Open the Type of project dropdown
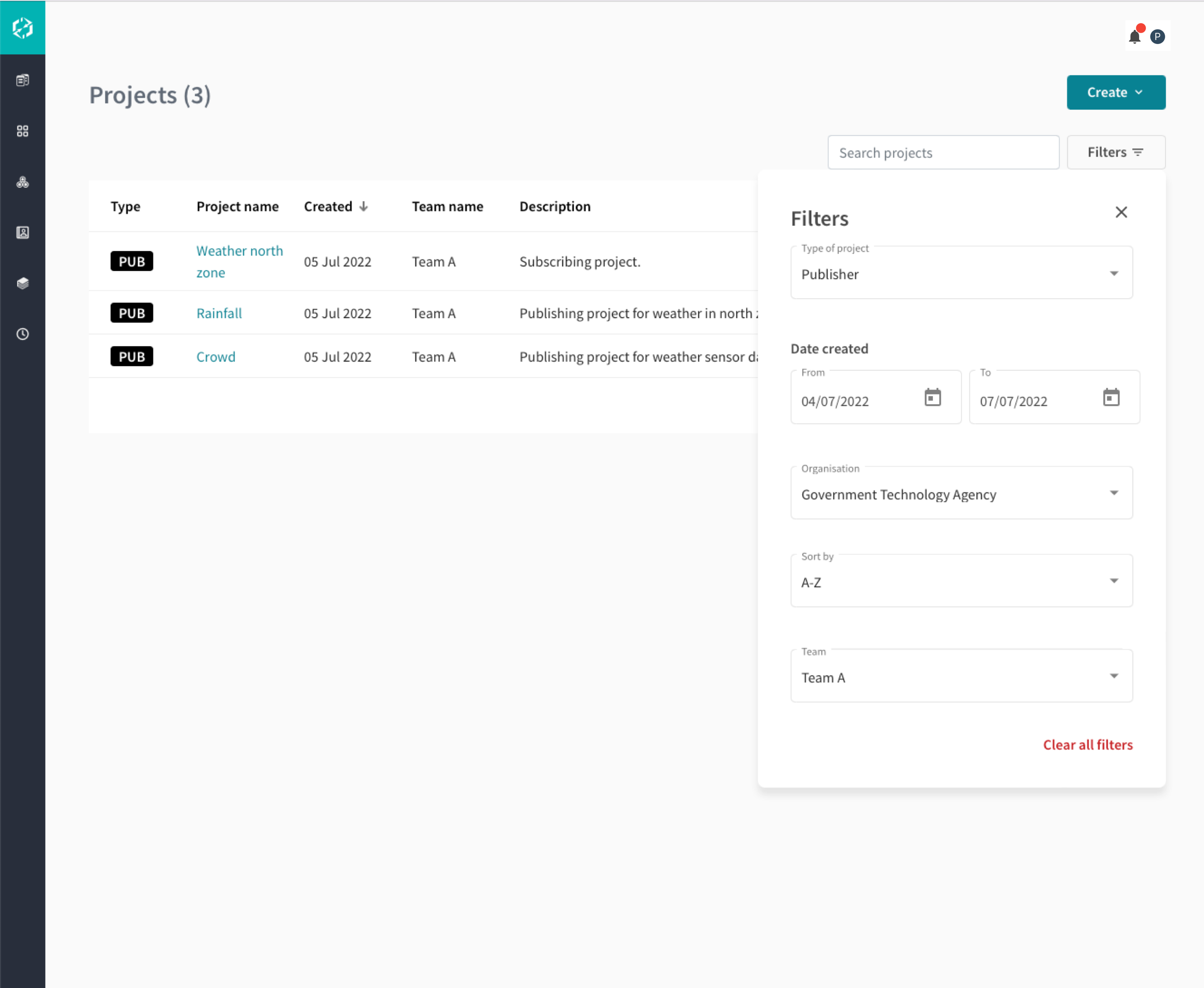This screenshot has height=988, width=1204. tap(961, 273)
